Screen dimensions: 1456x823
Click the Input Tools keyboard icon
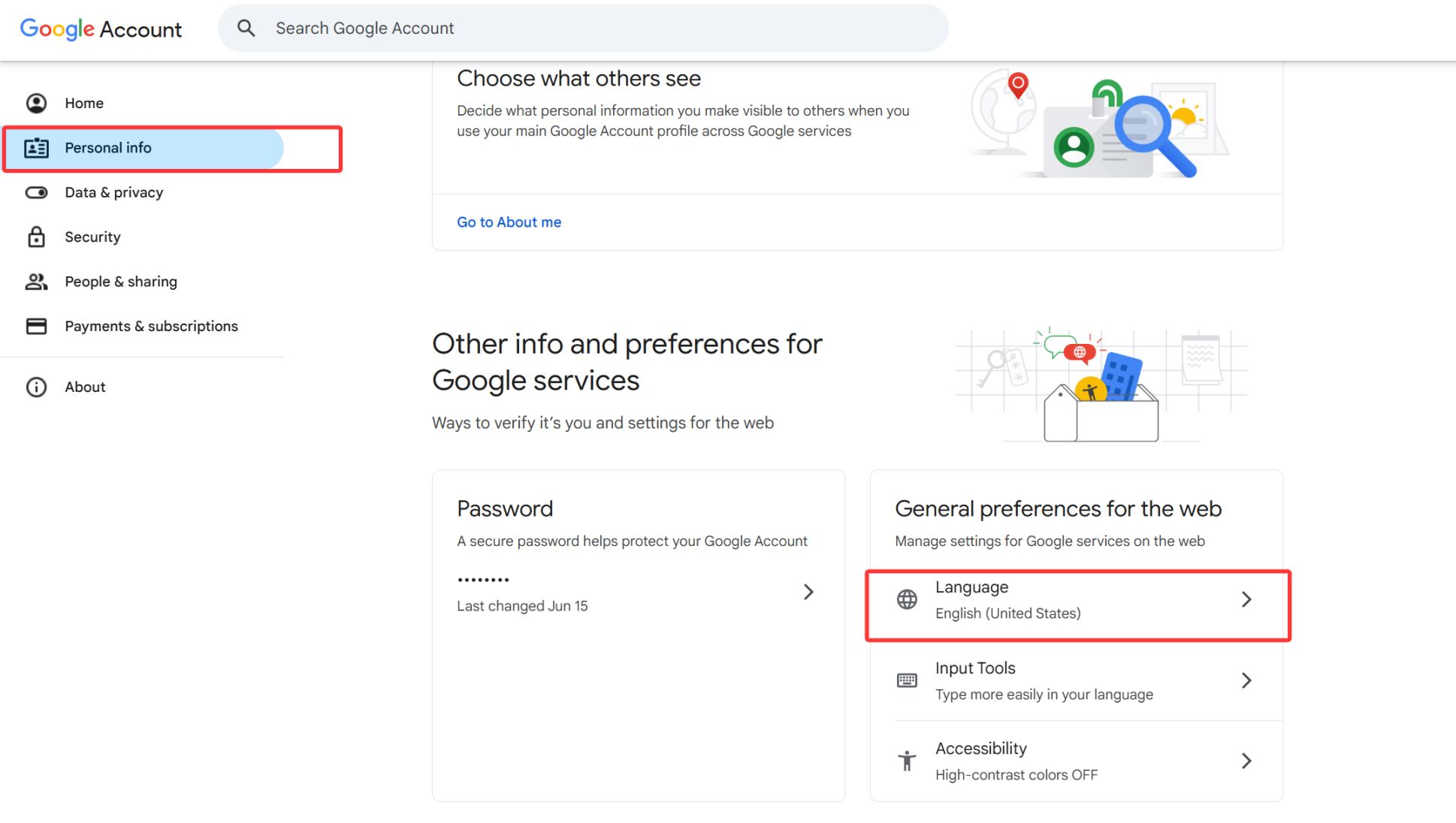coord(907,680)
